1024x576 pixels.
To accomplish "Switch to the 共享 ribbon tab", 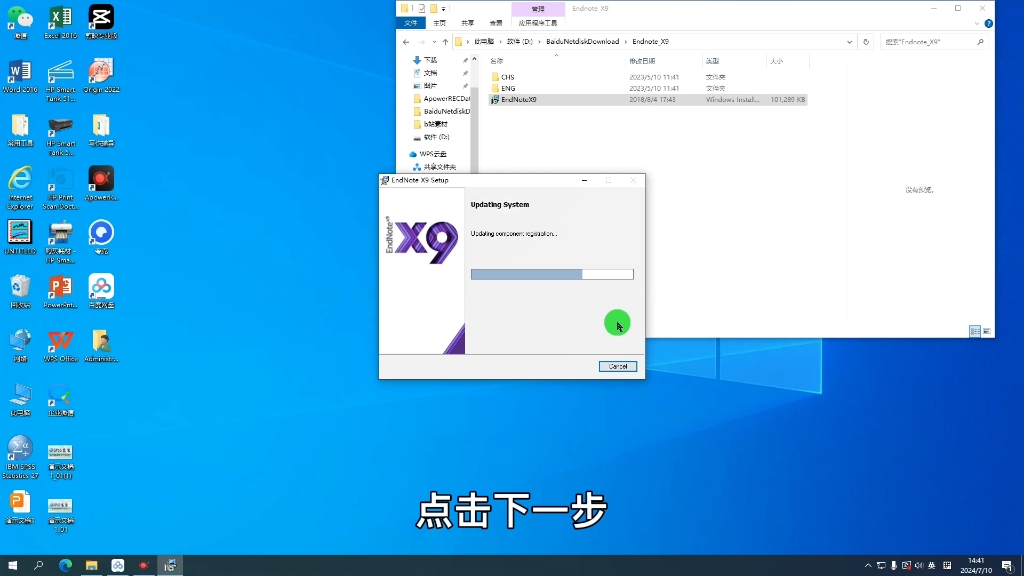I will click(468, 23).
